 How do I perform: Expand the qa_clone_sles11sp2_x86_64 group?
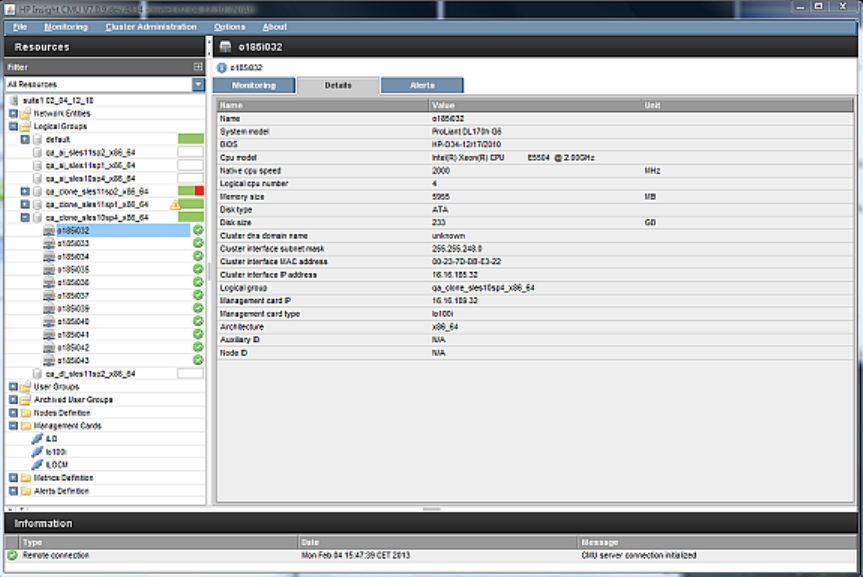[25, 192]
